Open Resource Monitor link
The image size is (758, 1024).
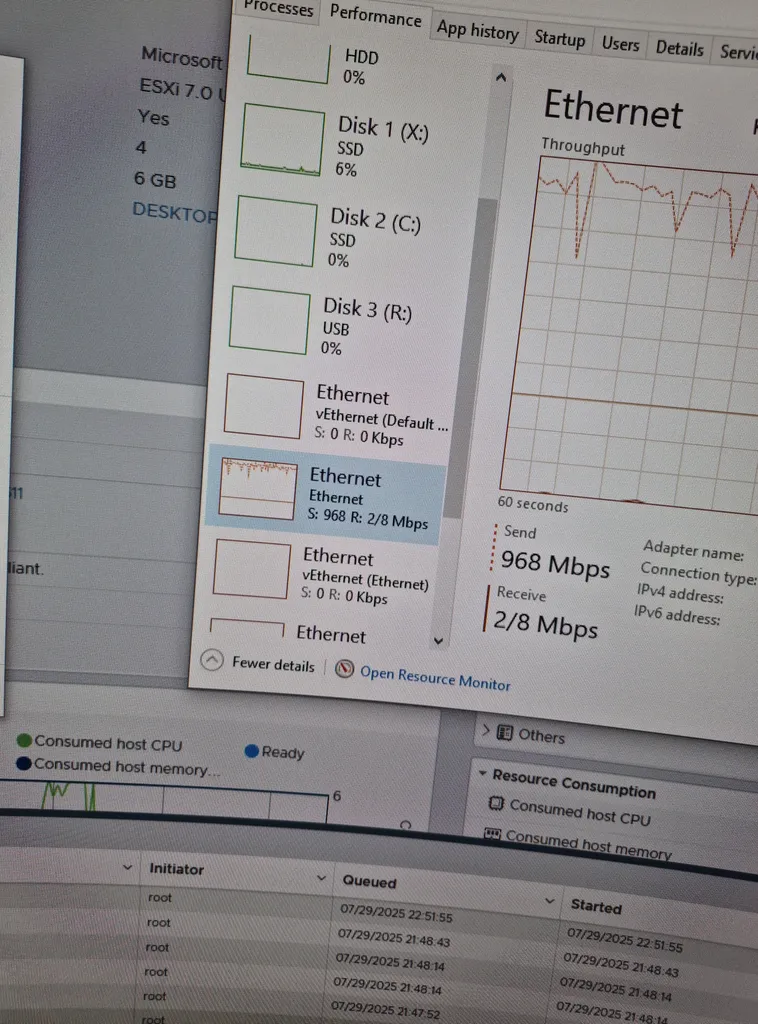point(435,678)
